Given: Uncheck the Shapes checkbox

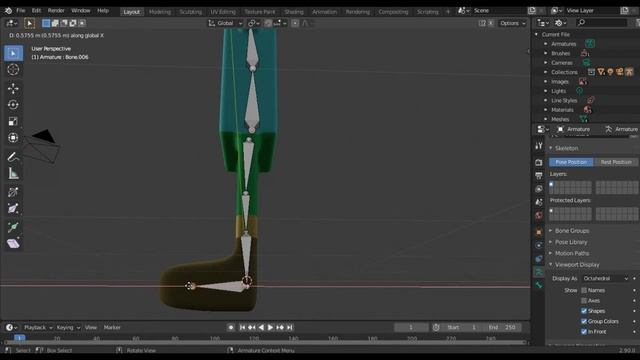Looking at the screenshot, I should pos(584,311).
